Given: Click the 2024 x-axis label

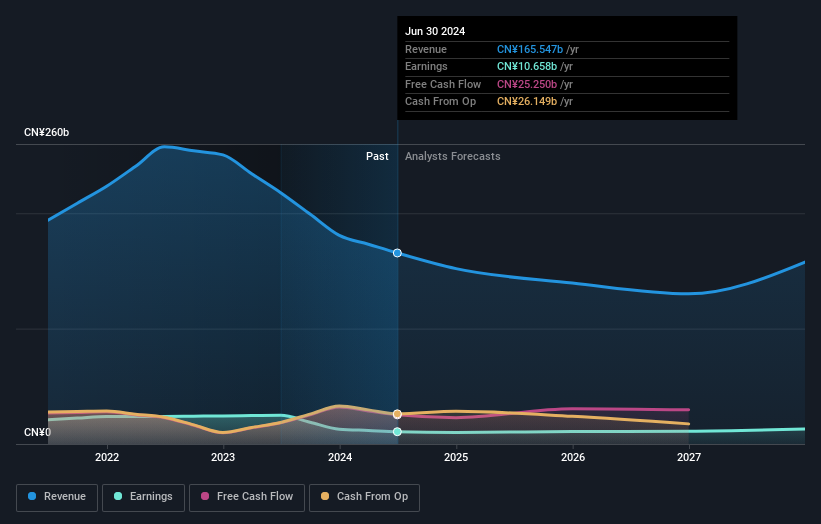Looking at the screenshot, I should click(x=340, y=458).
